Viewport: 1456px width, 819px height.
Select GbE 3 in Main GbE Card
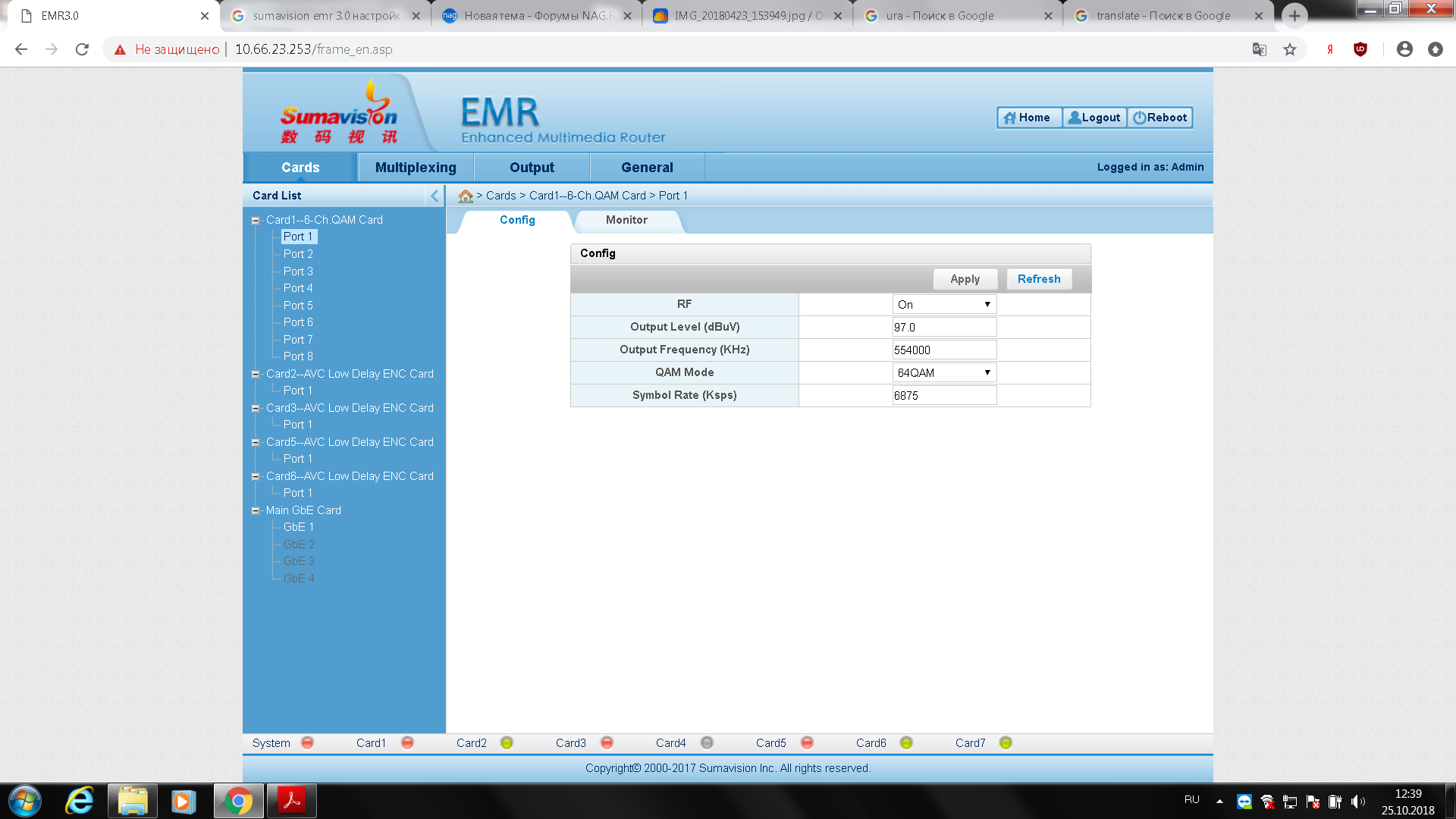299,561
